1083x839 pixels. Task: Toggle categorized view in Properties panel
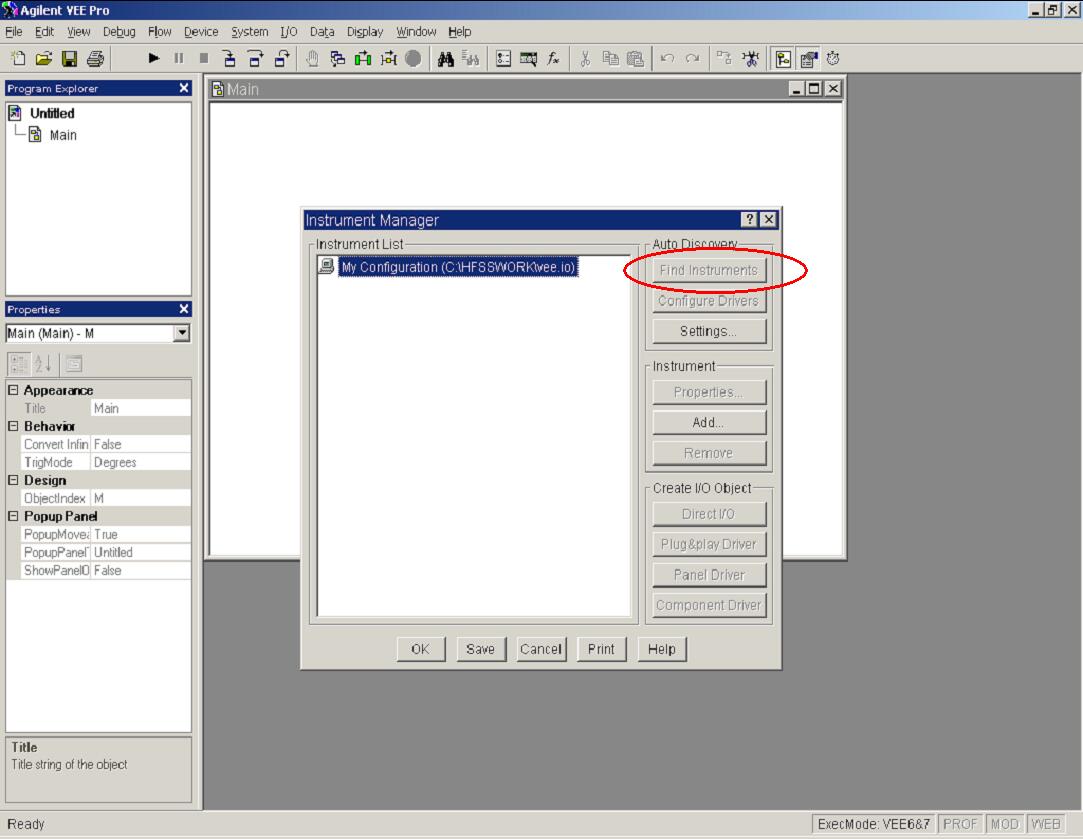click(x=19, y=364)
